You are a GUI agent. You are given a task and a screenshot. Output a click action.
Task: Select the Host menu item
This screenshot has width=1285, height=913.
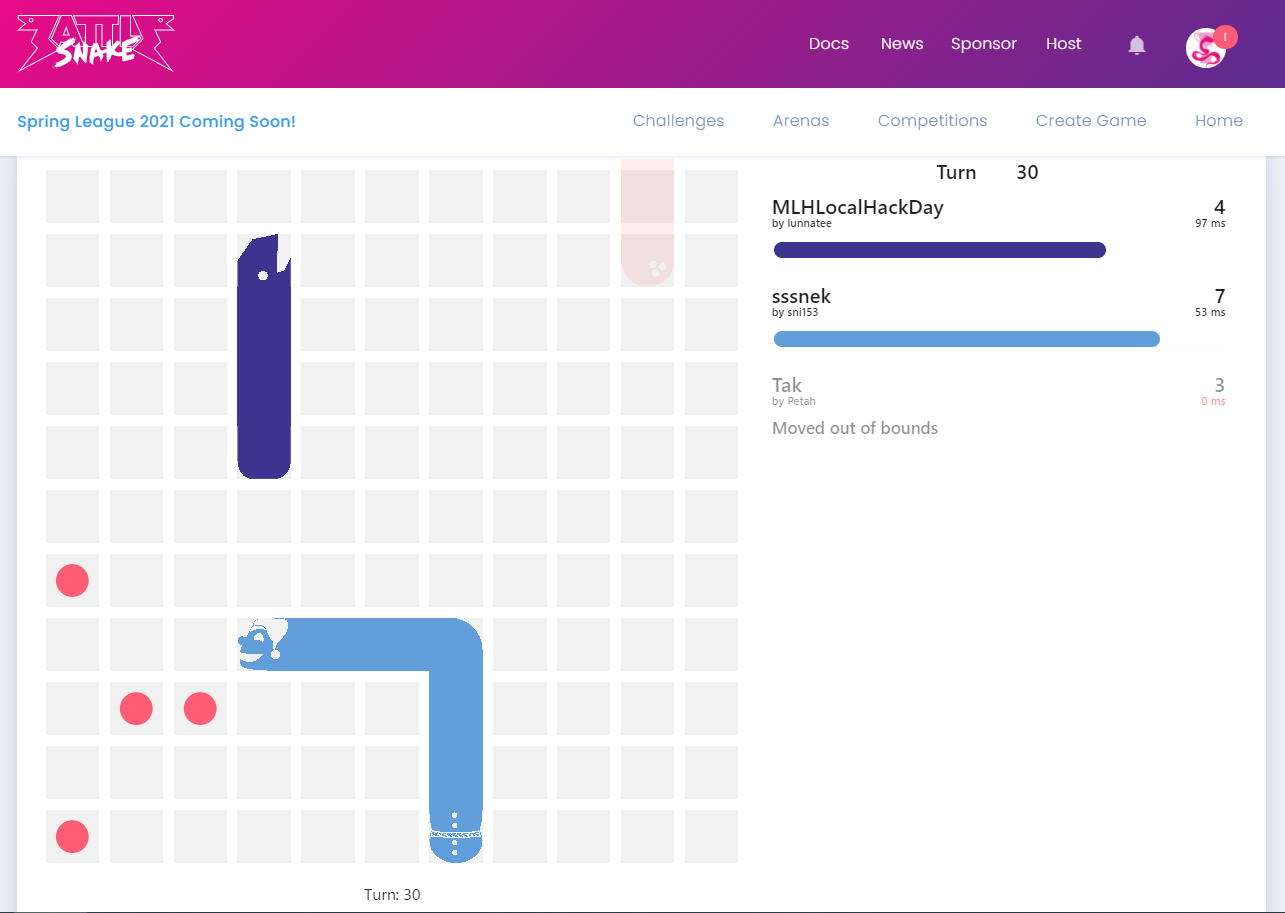(x=1063, y=44)
